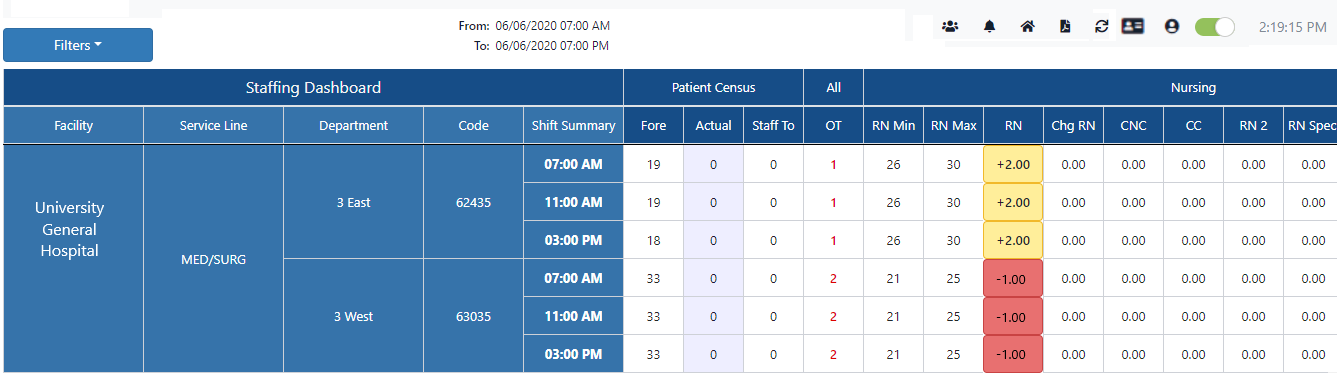The width and height of the screenshot is (1337, 373).
Task: Click 3 East 11:00 AM shift row header
Action: (573, 202)
